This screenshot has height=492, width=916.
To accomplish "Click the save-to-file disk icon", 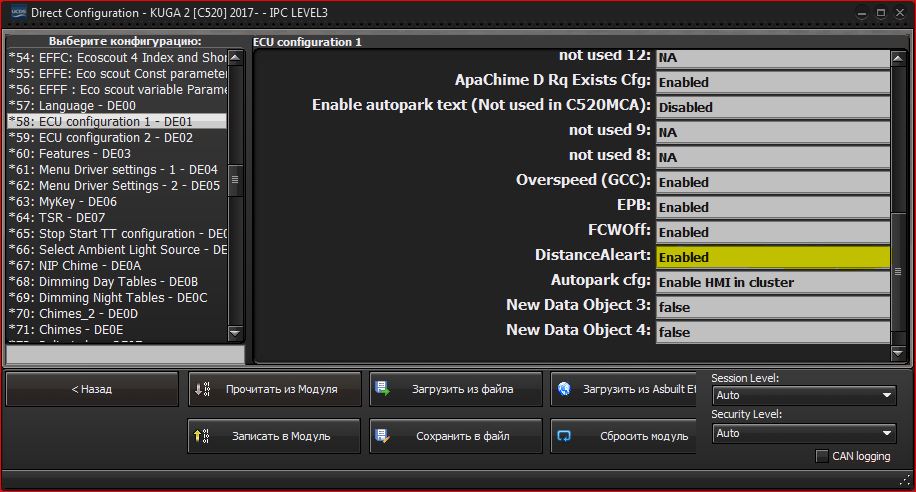I will [x=383, y=436].
